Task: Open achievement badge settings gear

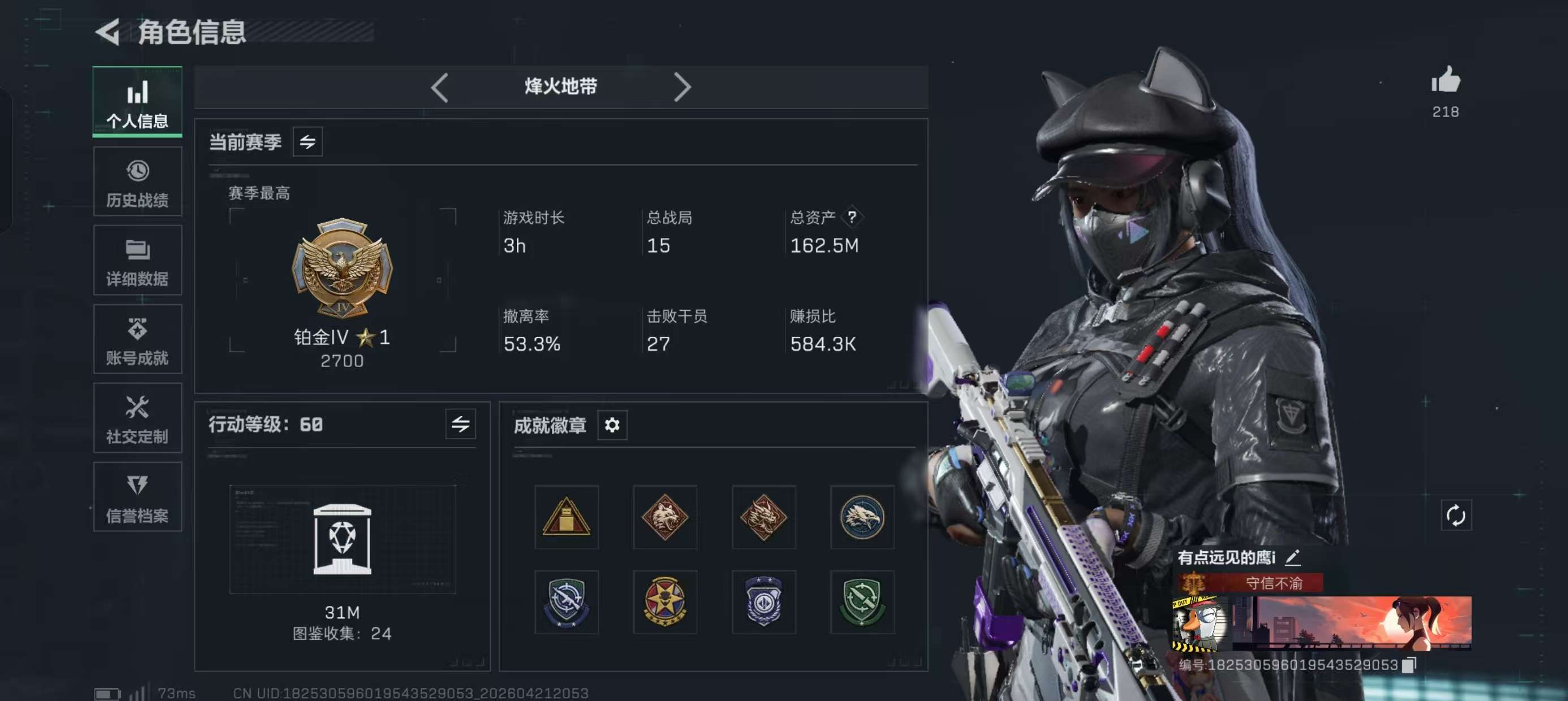Action: pyautogui.click(x=611, y=425)
